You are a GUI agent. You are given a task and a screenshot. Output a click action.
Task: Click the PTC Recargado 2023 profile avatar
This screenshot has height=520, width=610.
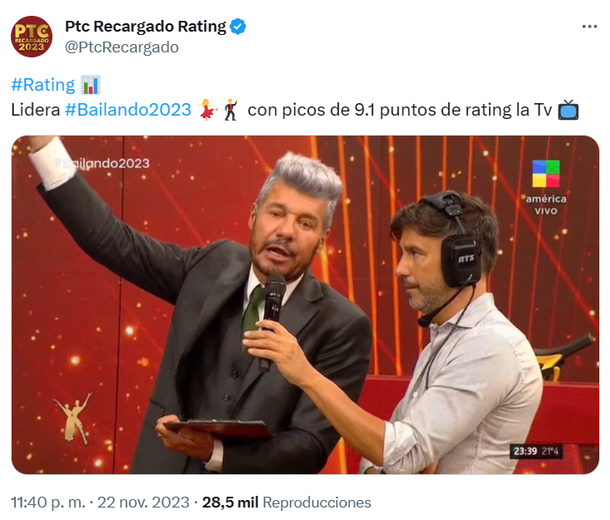pyautogui.click(x=32, y=37)
